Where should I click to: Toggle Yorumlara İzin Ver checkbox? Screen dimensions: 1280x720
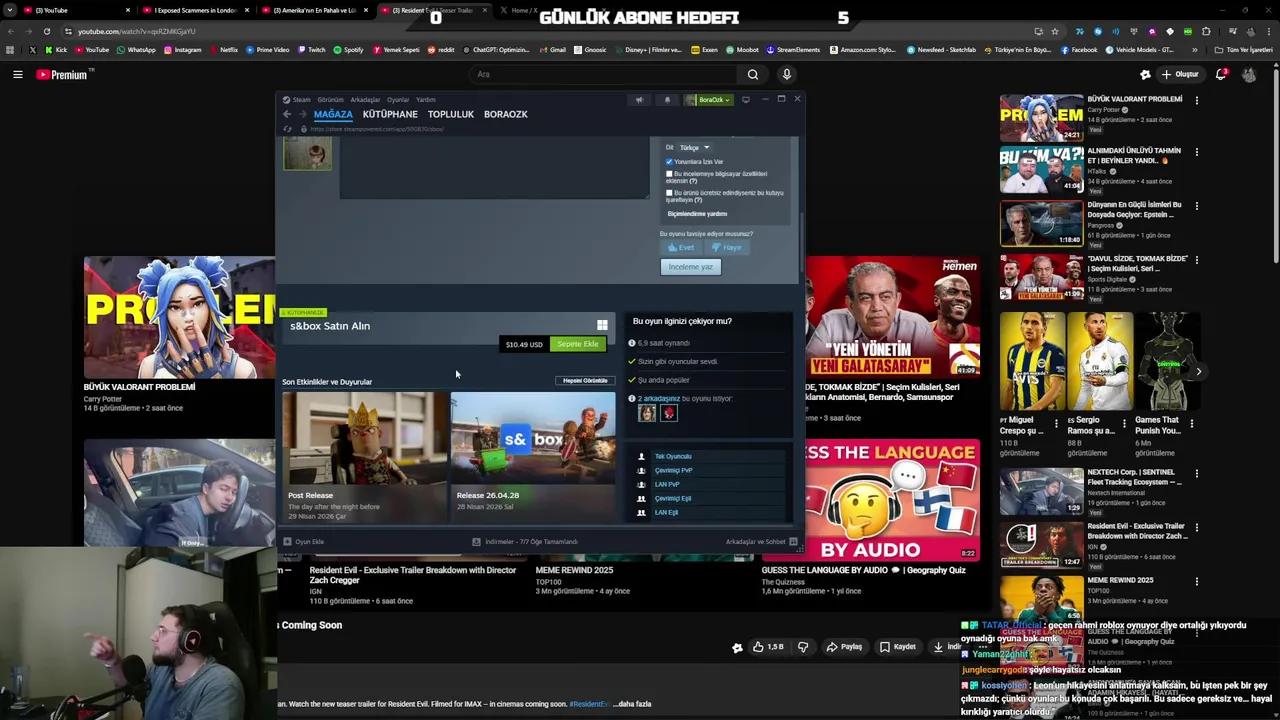pyautogui.click(x=669, y=162)
